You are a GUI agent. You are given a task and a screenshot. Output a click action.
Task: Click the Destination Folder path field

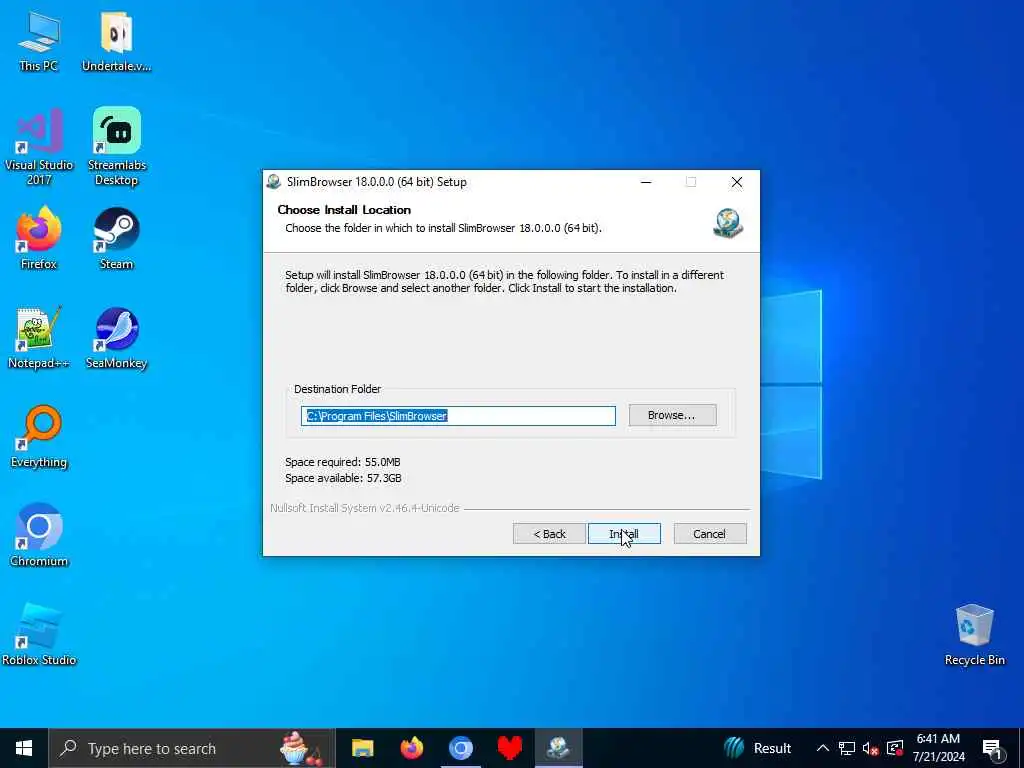coord(458,416)
